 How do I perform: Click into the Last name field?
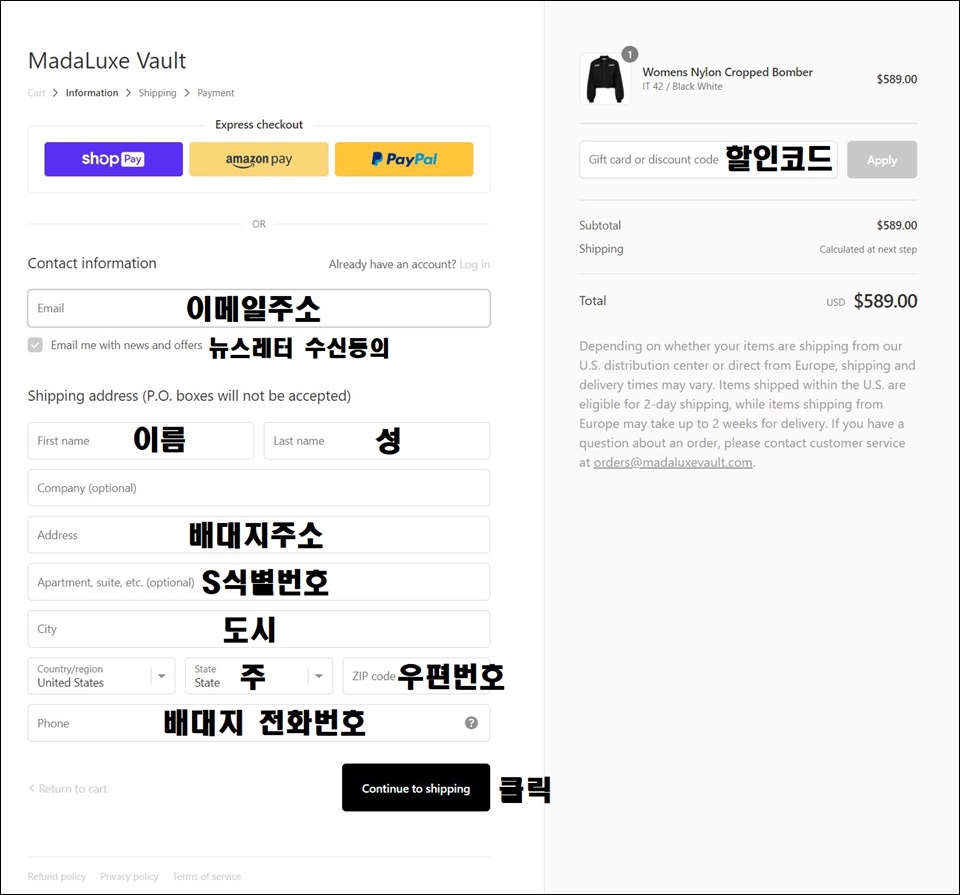[x=377, y=441]
